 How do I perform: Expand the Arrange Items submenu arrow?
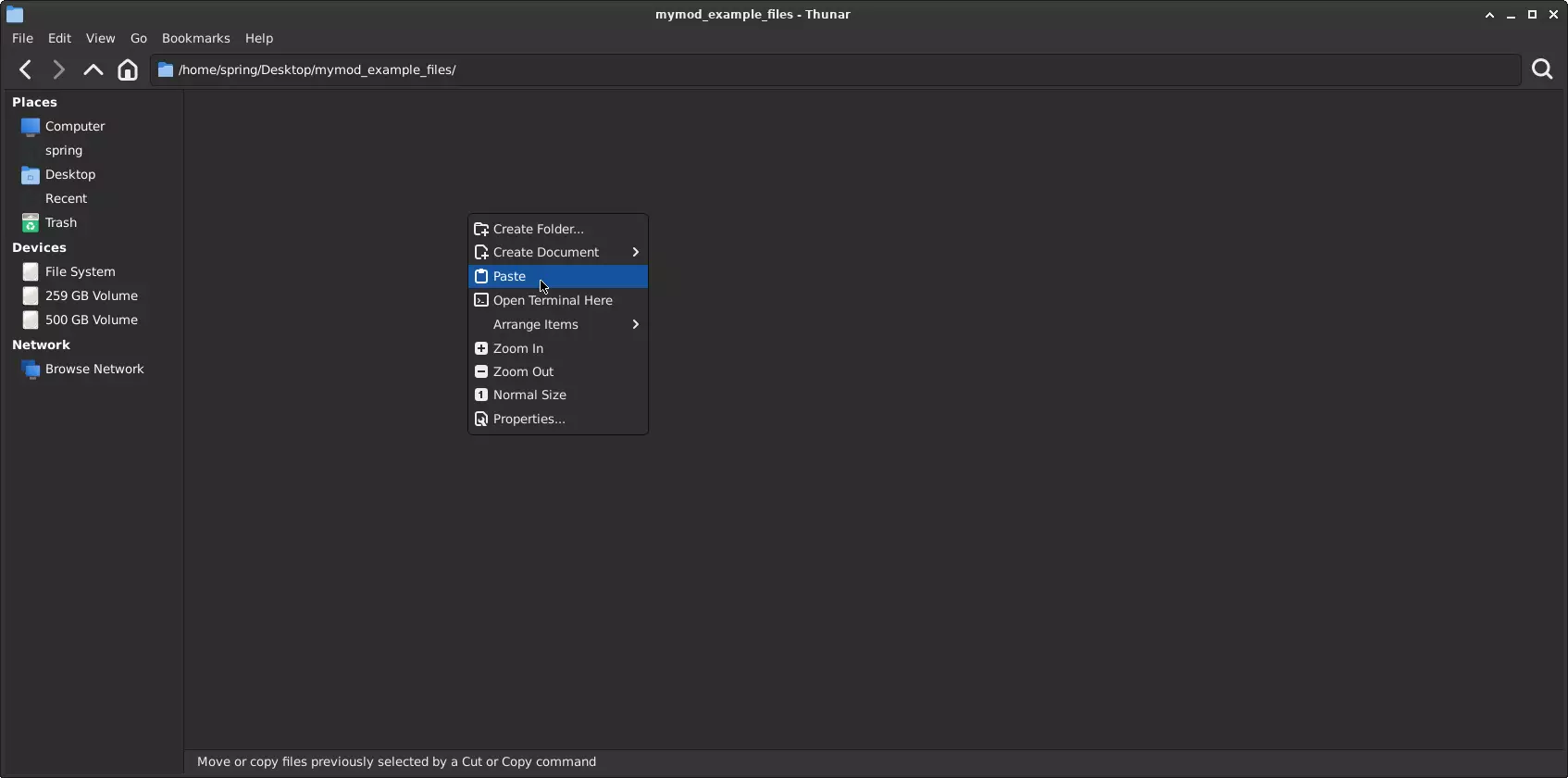636,324
